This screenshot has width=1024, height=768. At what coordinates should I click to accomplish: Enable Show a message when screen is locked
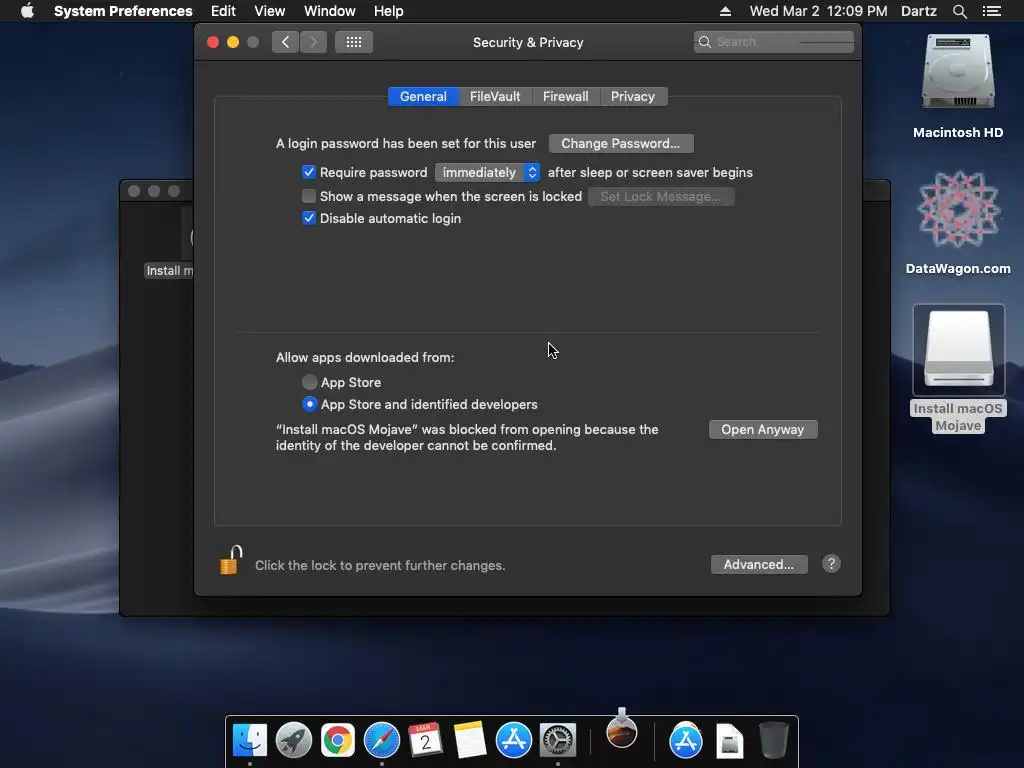309,196
